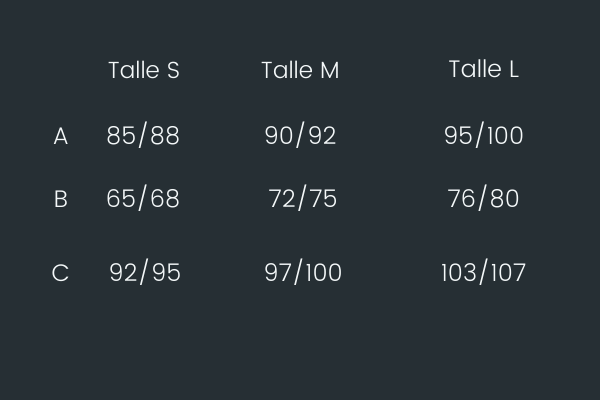
Task: Click the 85/88 measurement cell
Action: click(x=143, y=135)
